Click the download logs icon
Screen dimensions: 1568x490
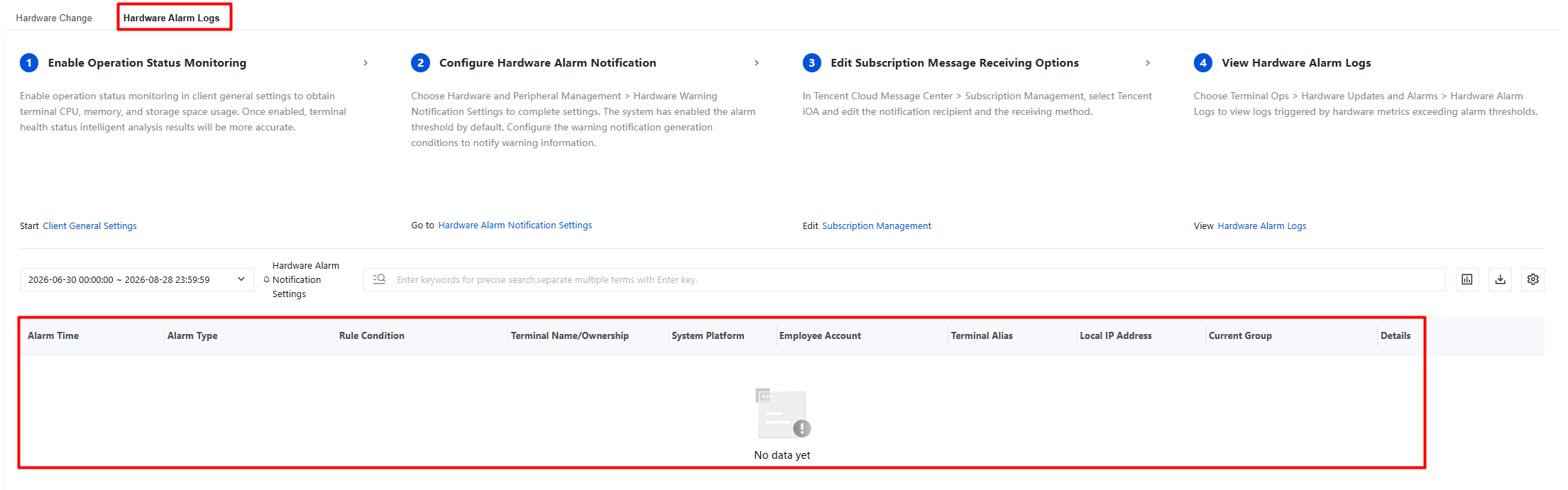point(1500,279)
